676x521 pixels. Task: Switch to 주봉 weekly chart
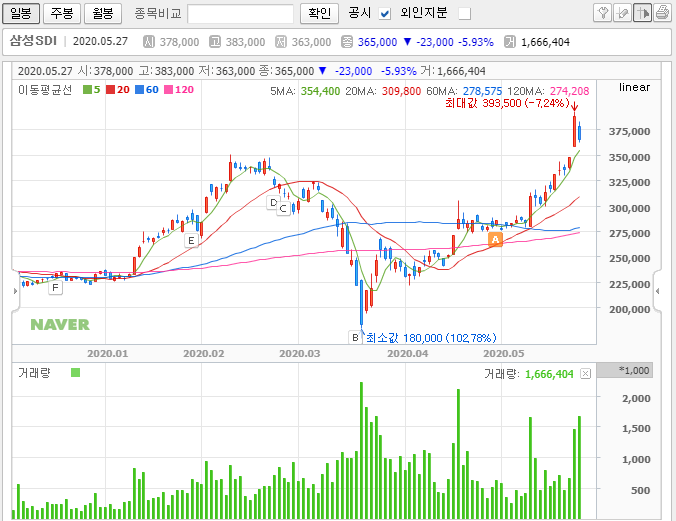coord(62,13)
